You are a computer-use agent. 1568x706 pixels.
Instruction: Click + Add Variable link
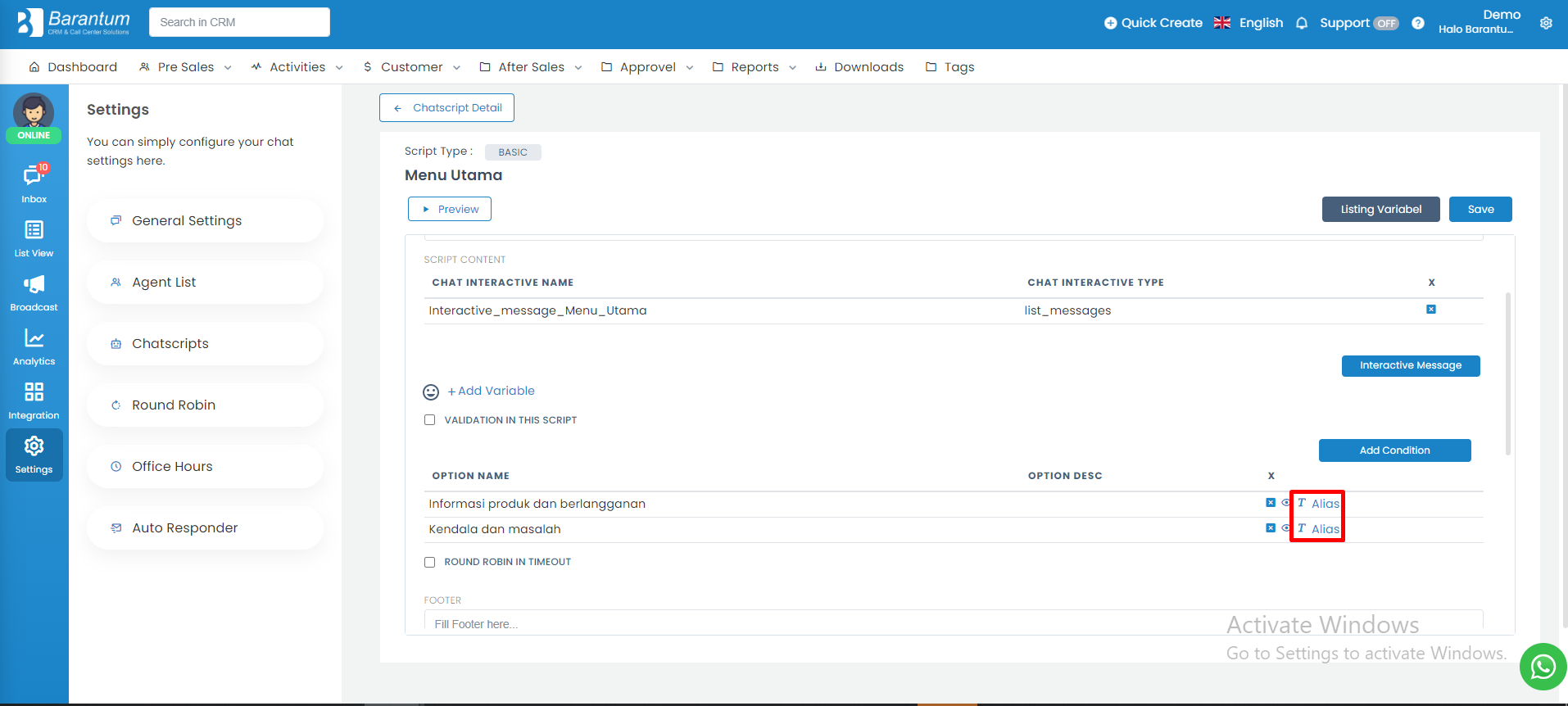tap(491, 391)
